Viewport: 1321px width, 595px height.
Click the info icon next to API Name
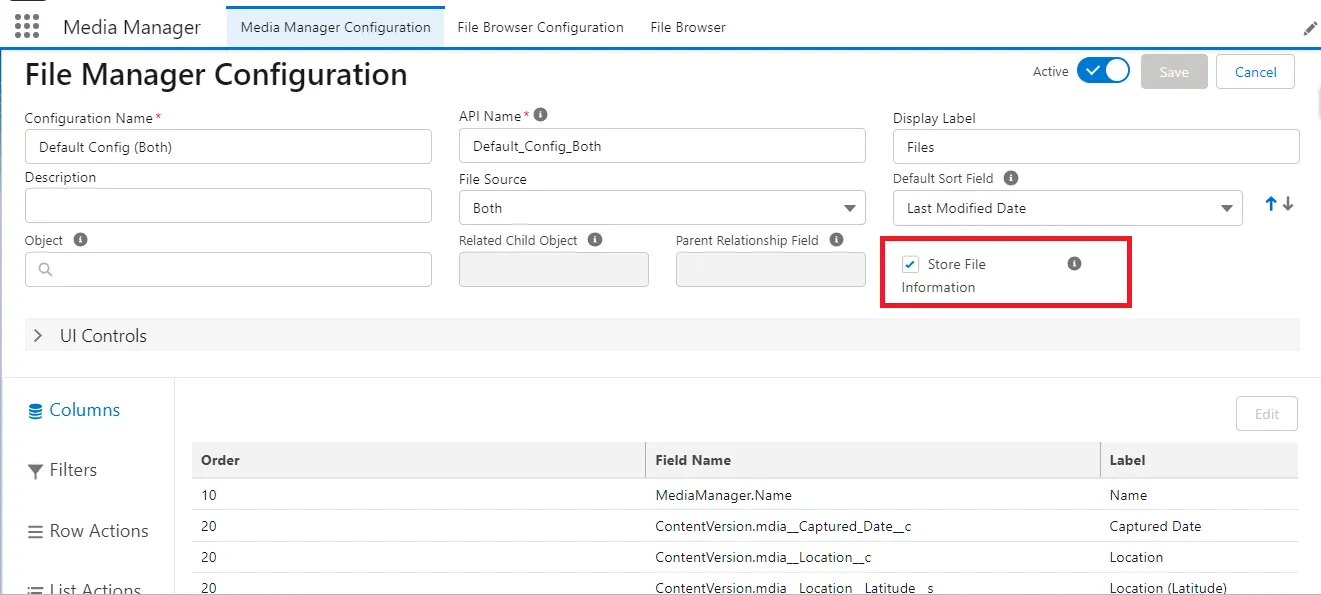point(539,114)
